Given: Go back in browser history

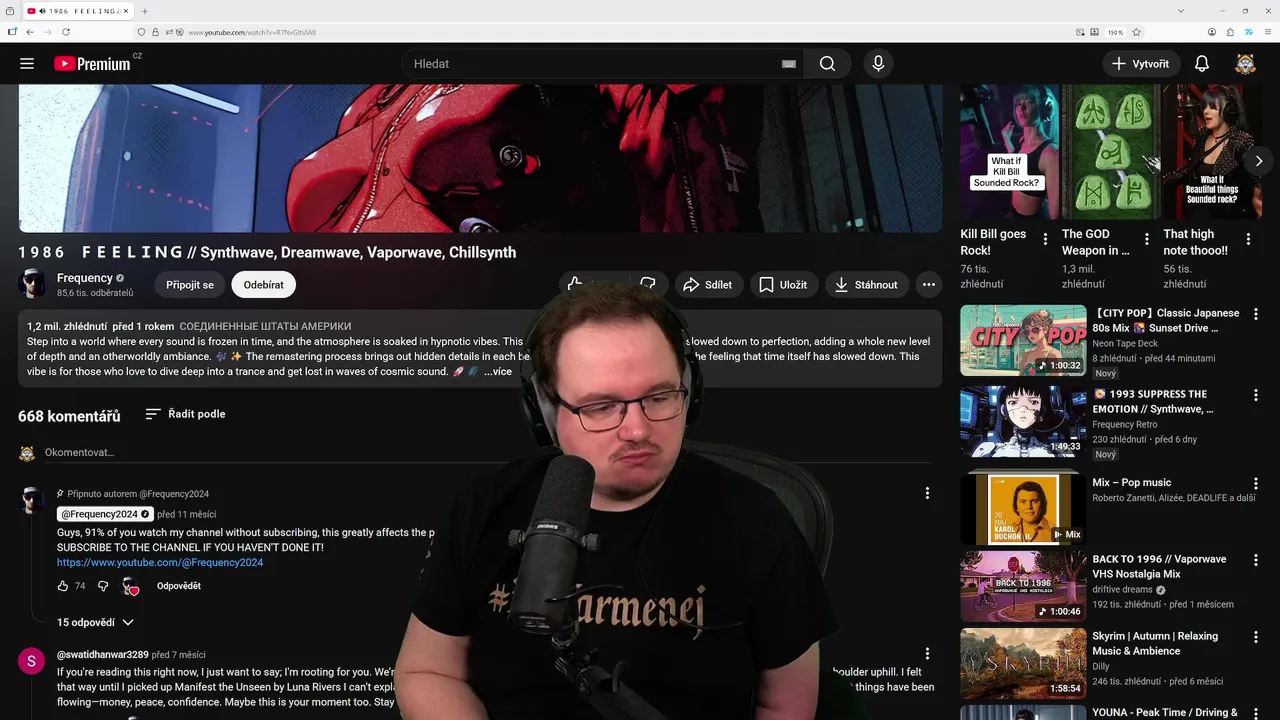Looking at the screenshot, I should tap(30, 32).
